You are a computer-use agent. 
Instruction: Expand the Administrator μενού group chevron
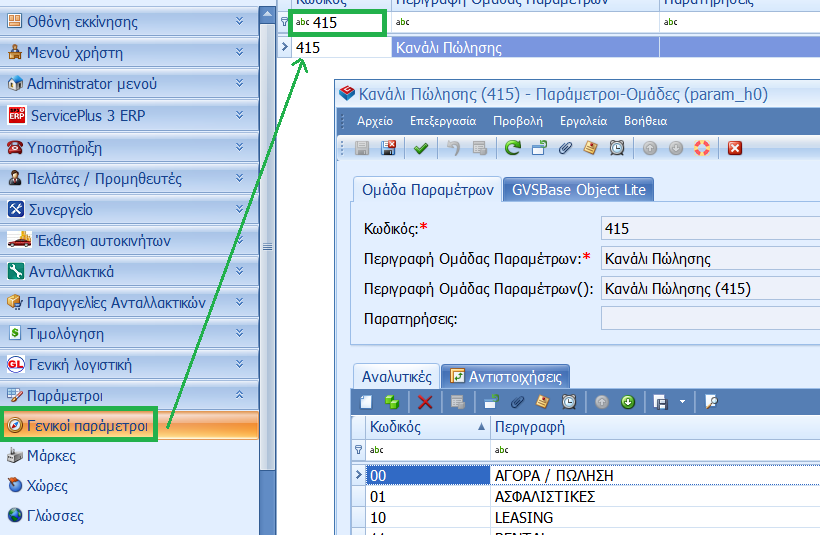240,83
